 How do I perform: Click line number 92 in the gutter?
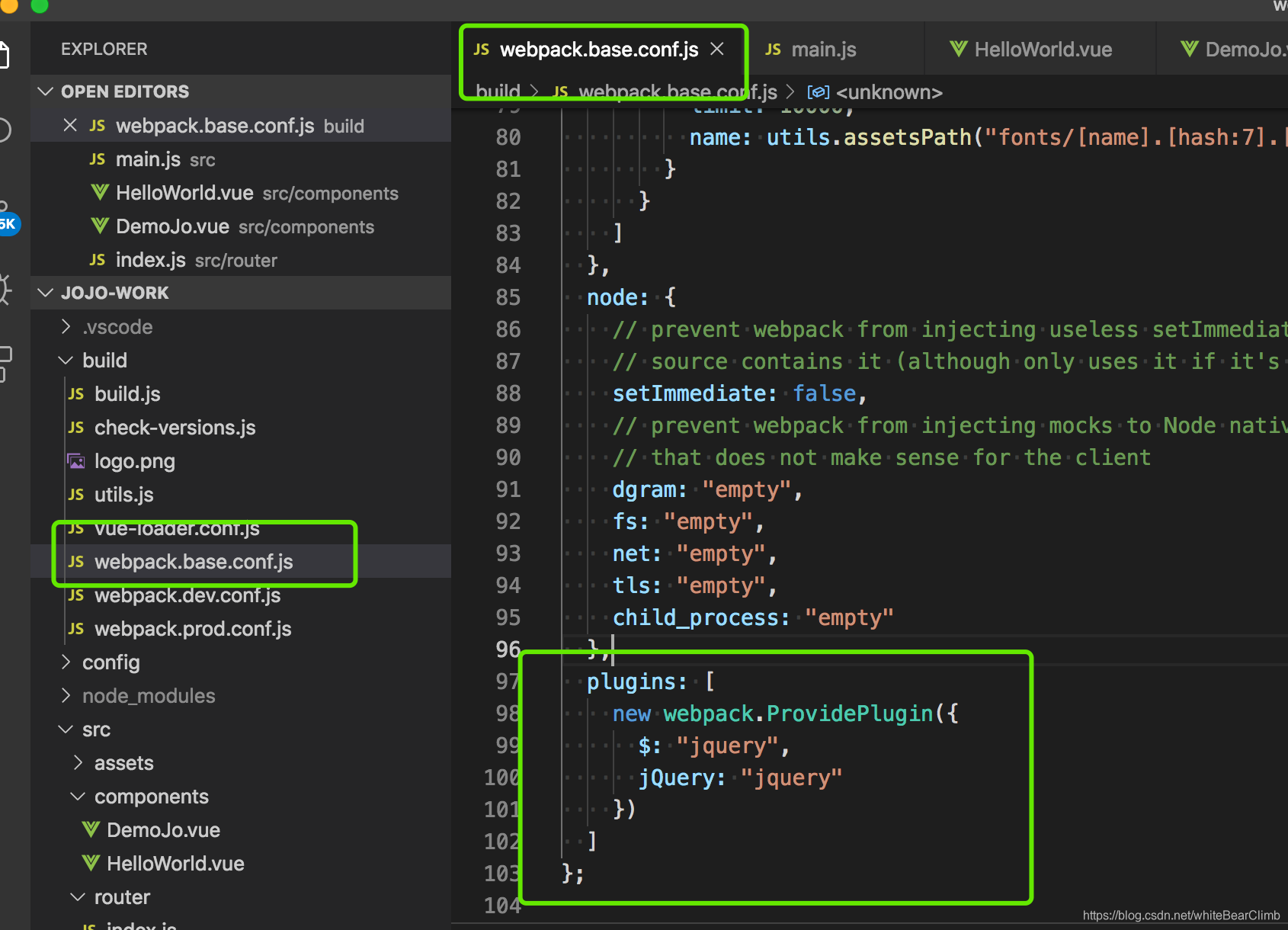[x=508, y=521]
